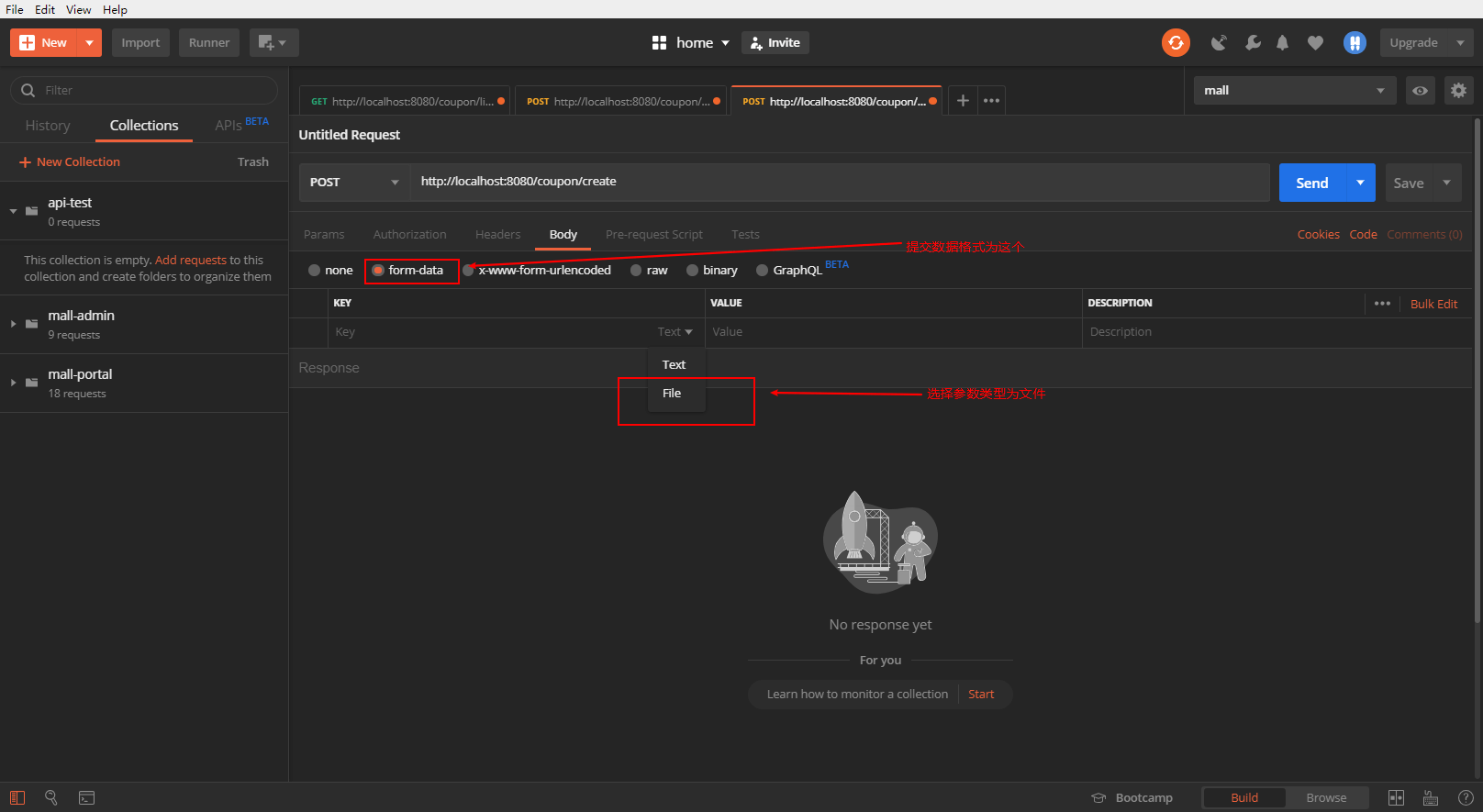Select the GraphQL body radio button
1483x812 pixels.
pyautogui.click(x=762, y=270)
